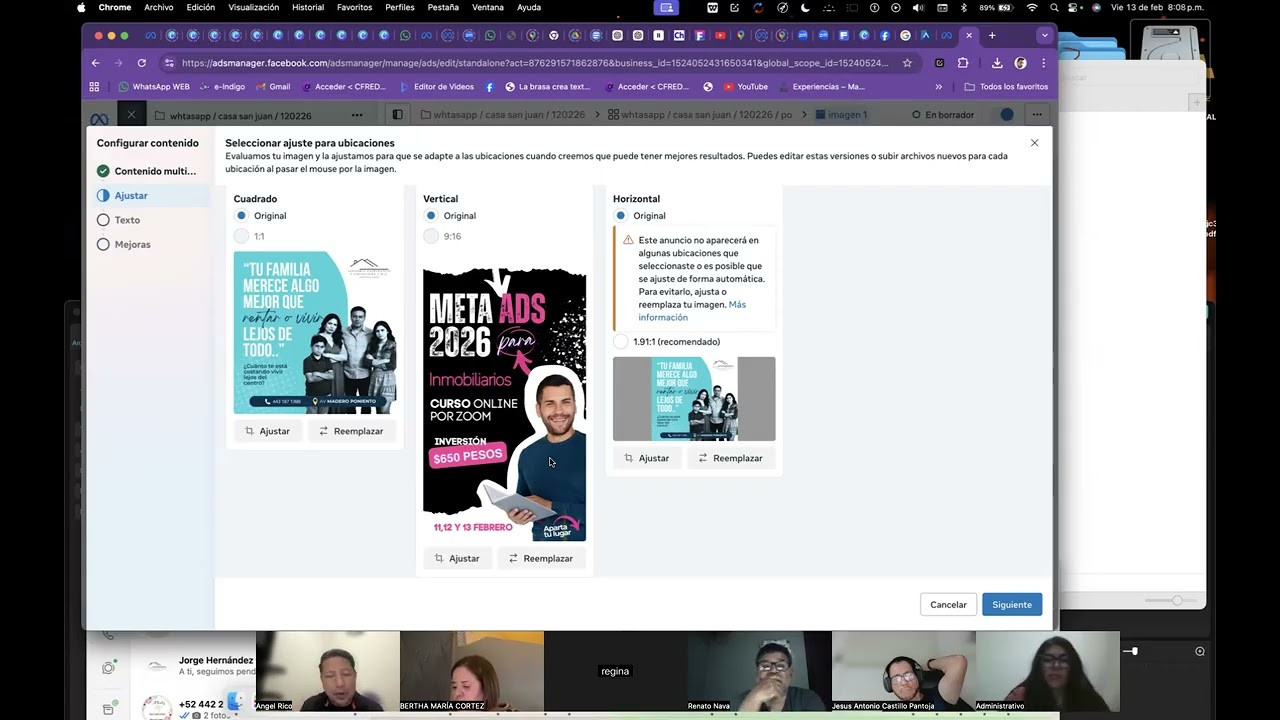
Task: Click the orange warning triangle icon
Action: coord(628,240)
